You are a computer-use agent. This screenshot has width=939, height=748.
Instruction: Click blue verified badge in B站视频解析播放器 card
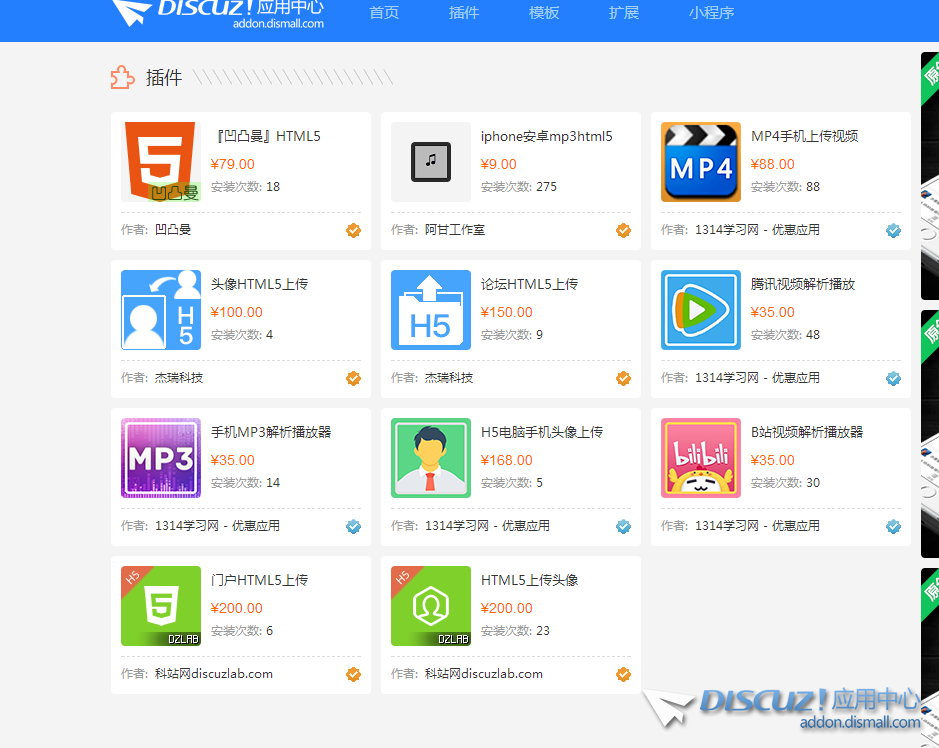pyautogui.click(x=893, y=526)
